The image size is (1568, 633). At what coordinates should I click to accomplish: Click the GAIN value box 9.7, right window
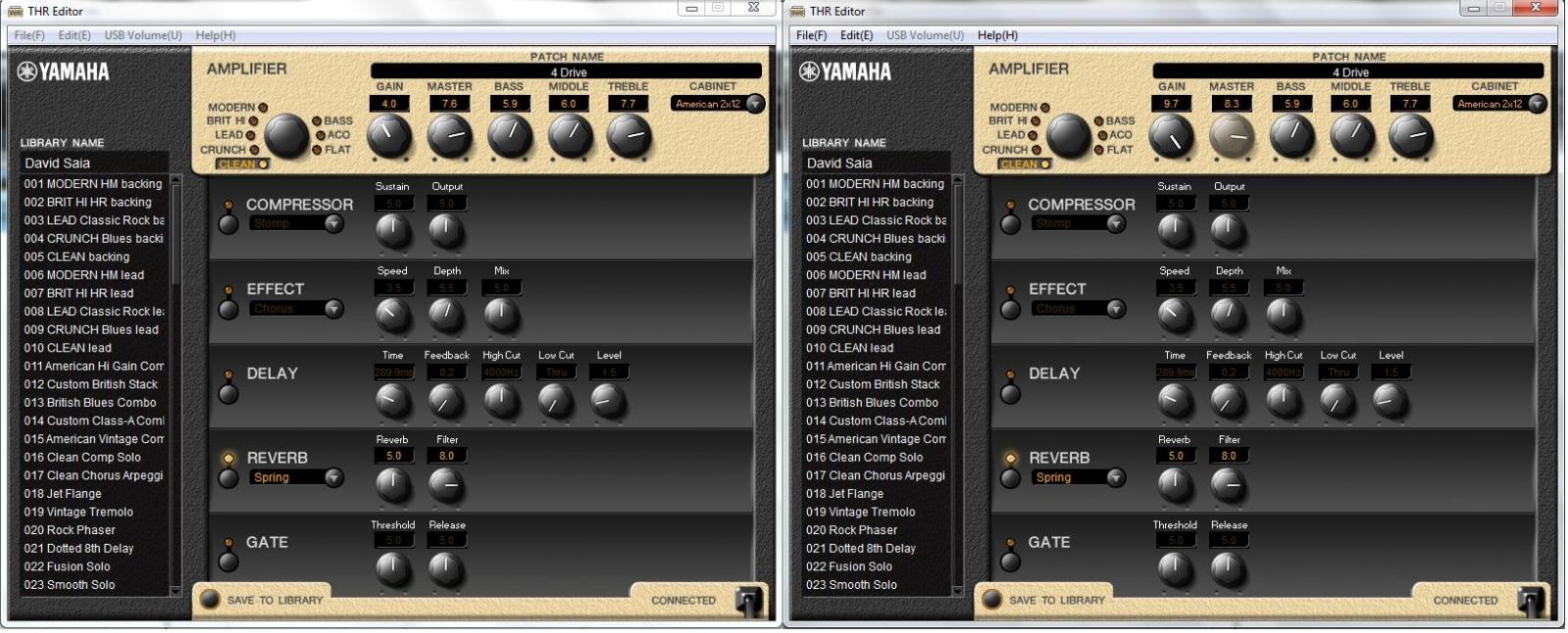click(1171, 103)
